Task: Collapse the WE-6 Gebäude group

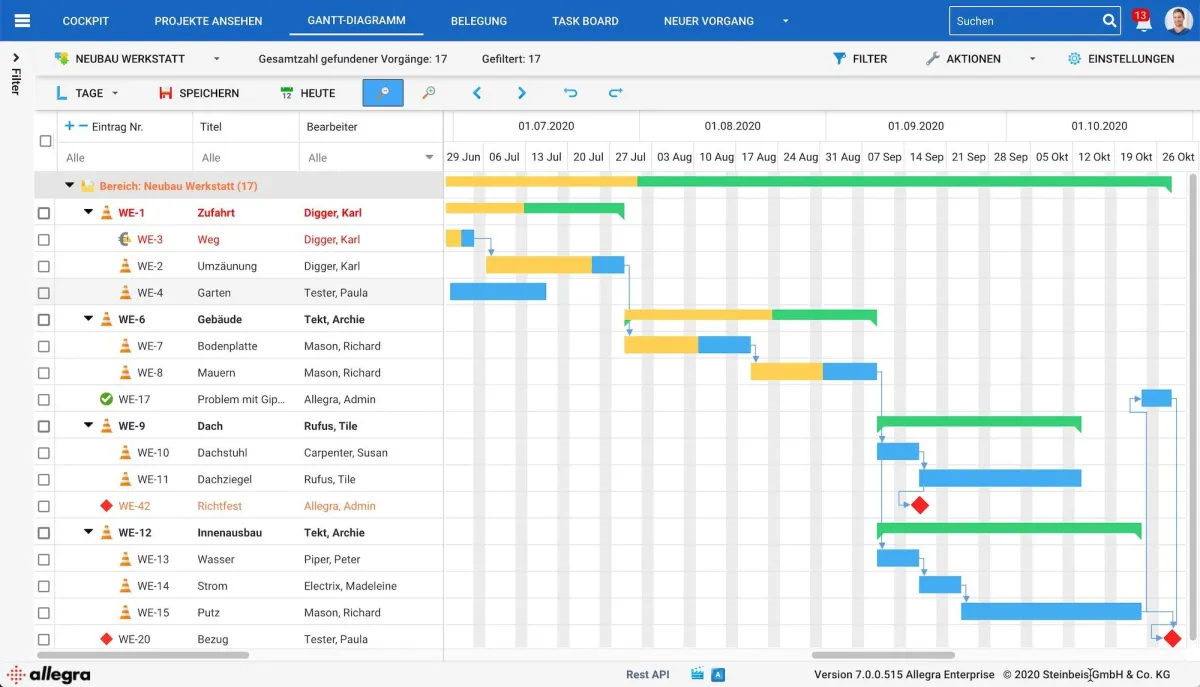Action: click(88, 319)
